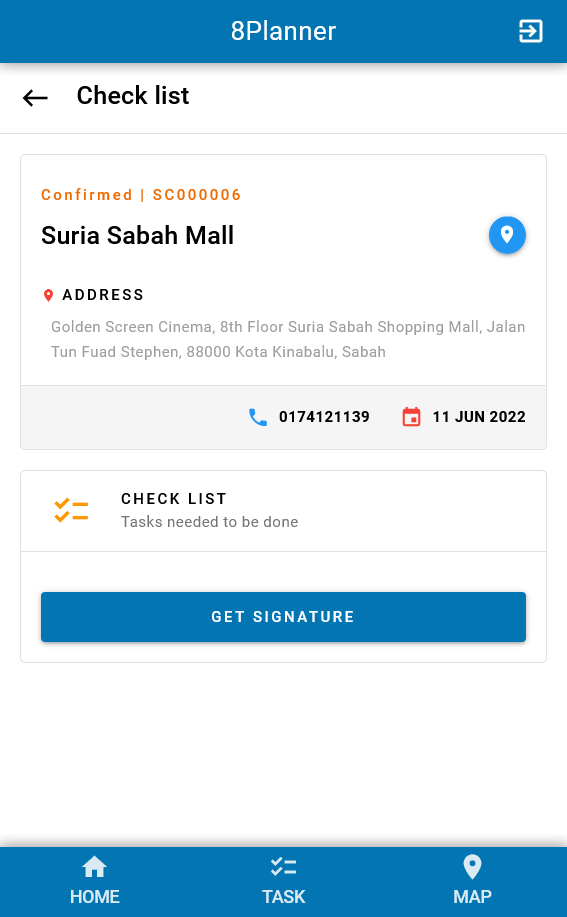Select the MAP tab label
The width and height of the screenshot is (567, 917).
pos(472,897)
